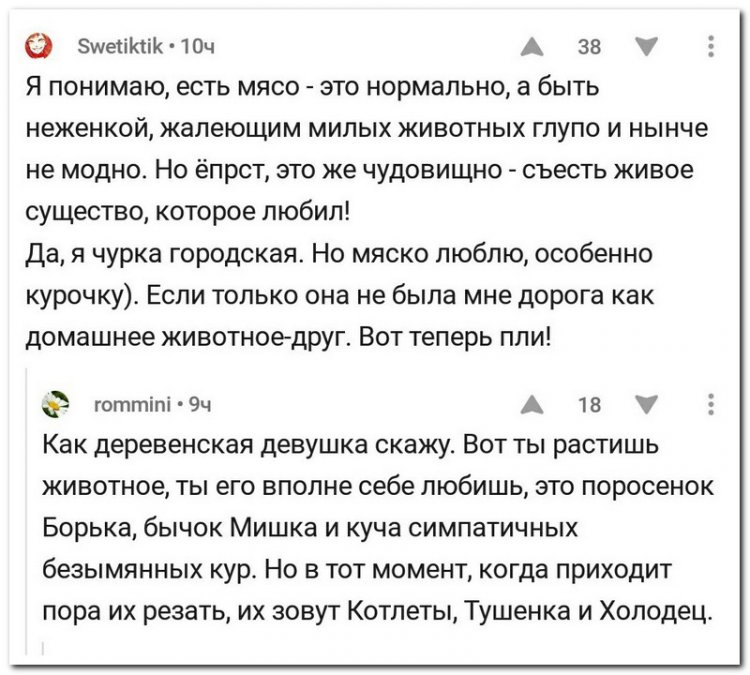Click the 9ч timestamp on rommini's reply
This screenshot has height=675, width=750.
pos(200,405)
